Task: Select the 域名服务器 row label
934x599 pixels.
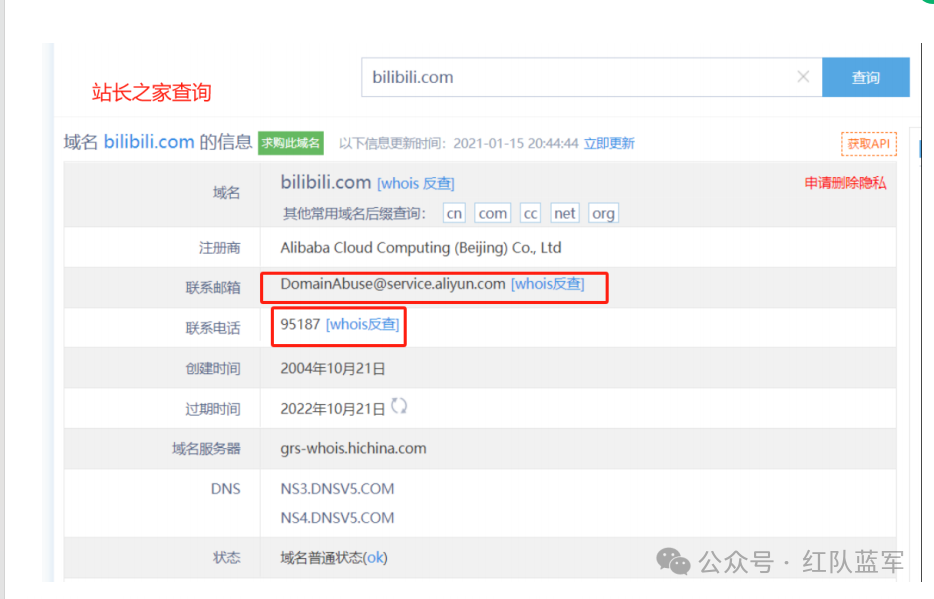Action: (206, 448)
